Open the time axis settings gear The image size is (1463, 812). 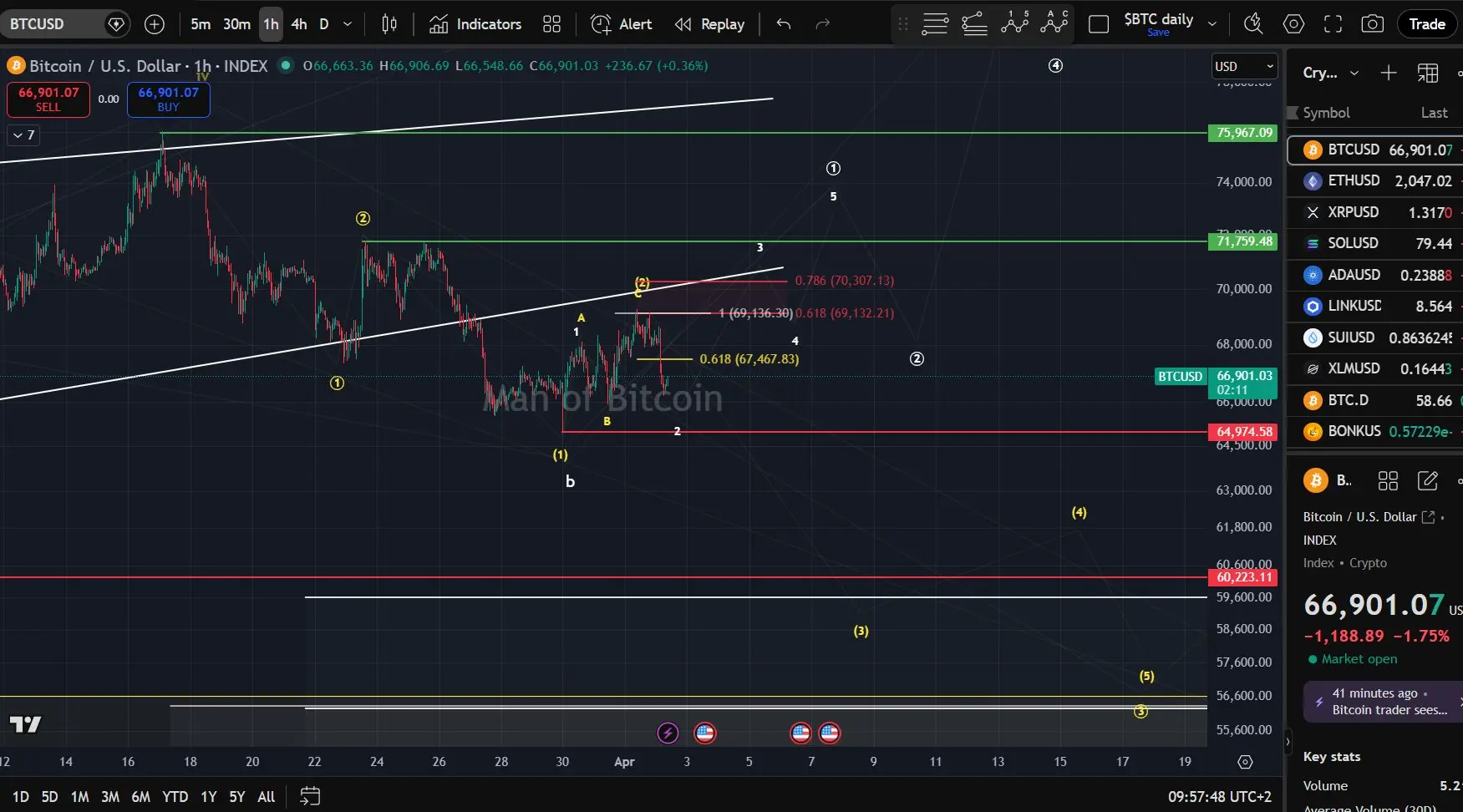click(1245, 762)
